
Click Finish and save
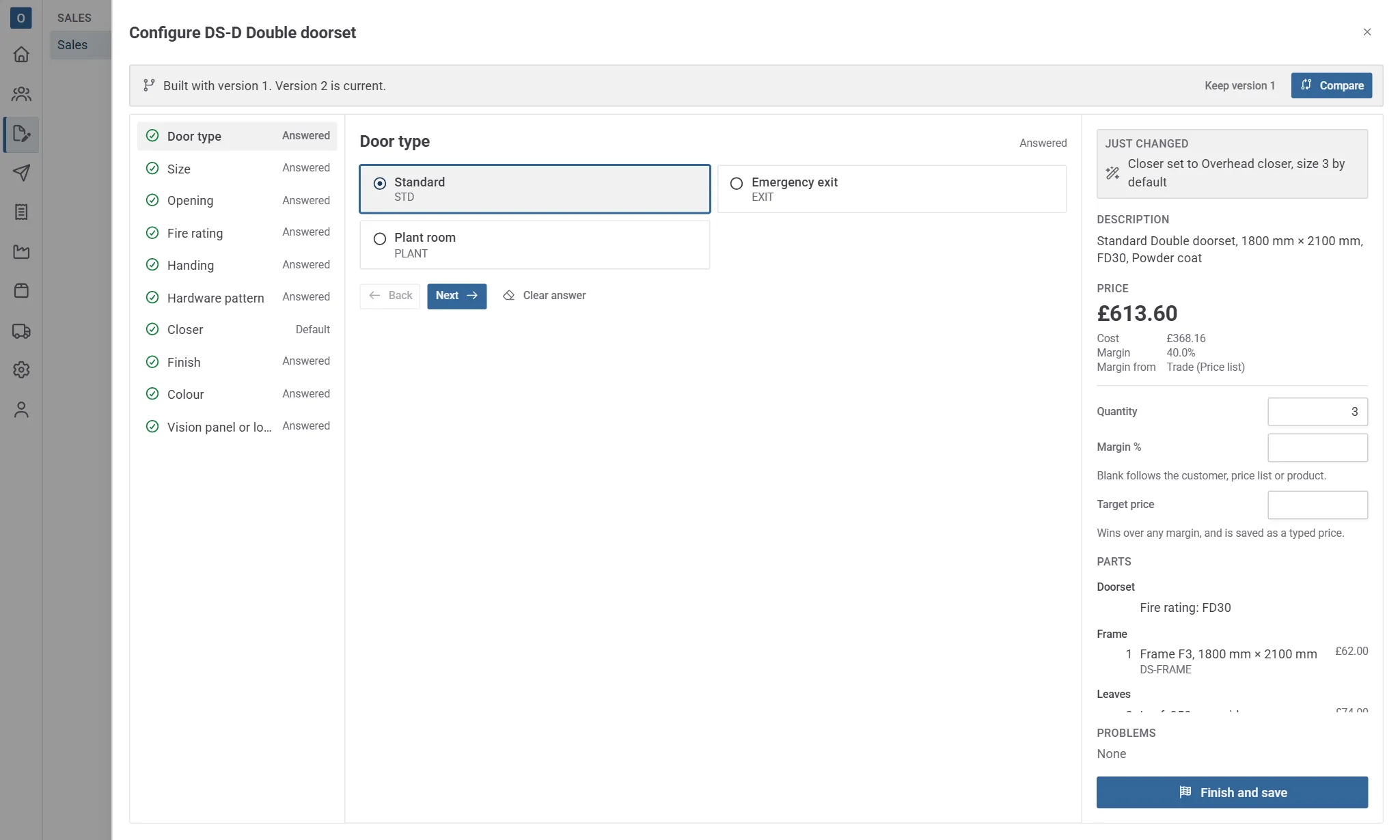point(1232,792)
